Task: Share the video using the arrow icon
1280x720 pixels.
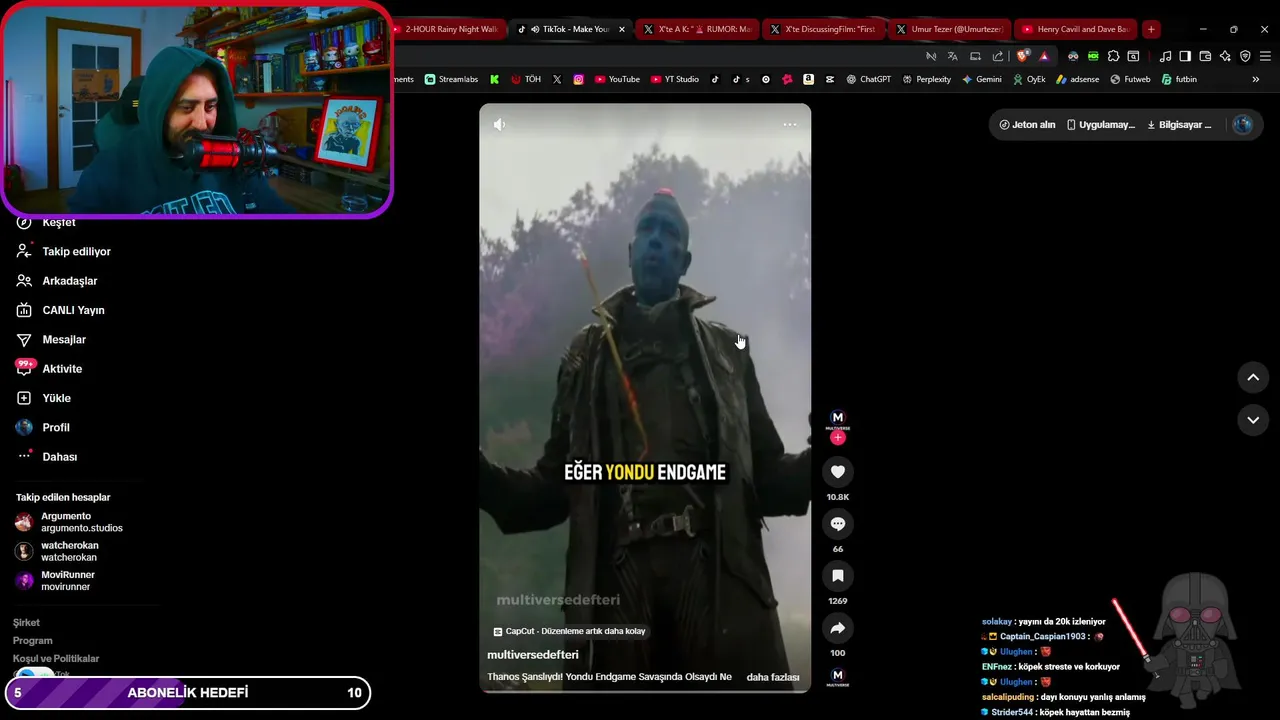Action: 838,628
